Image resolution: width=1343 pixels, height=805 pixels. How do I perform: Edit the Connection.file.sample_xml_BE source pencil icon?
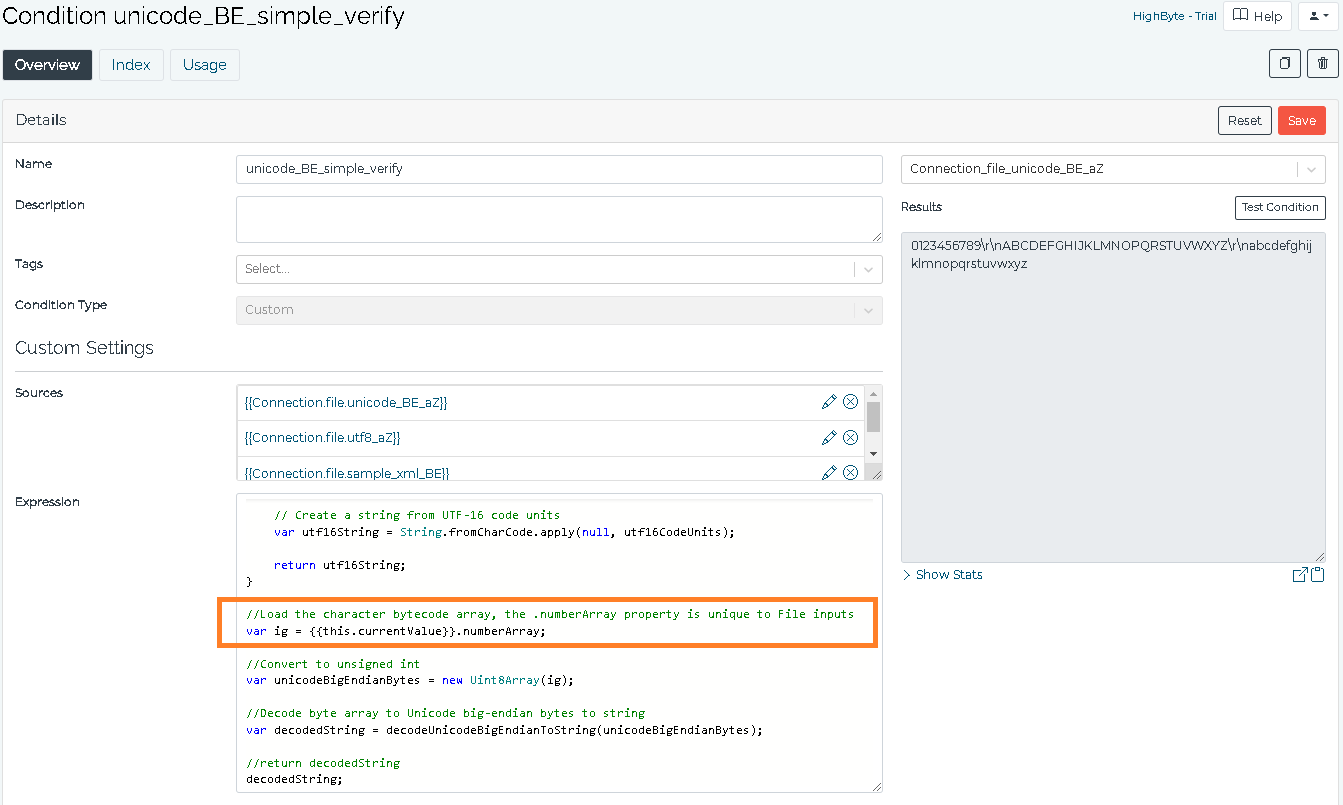(x=828, y=471)
